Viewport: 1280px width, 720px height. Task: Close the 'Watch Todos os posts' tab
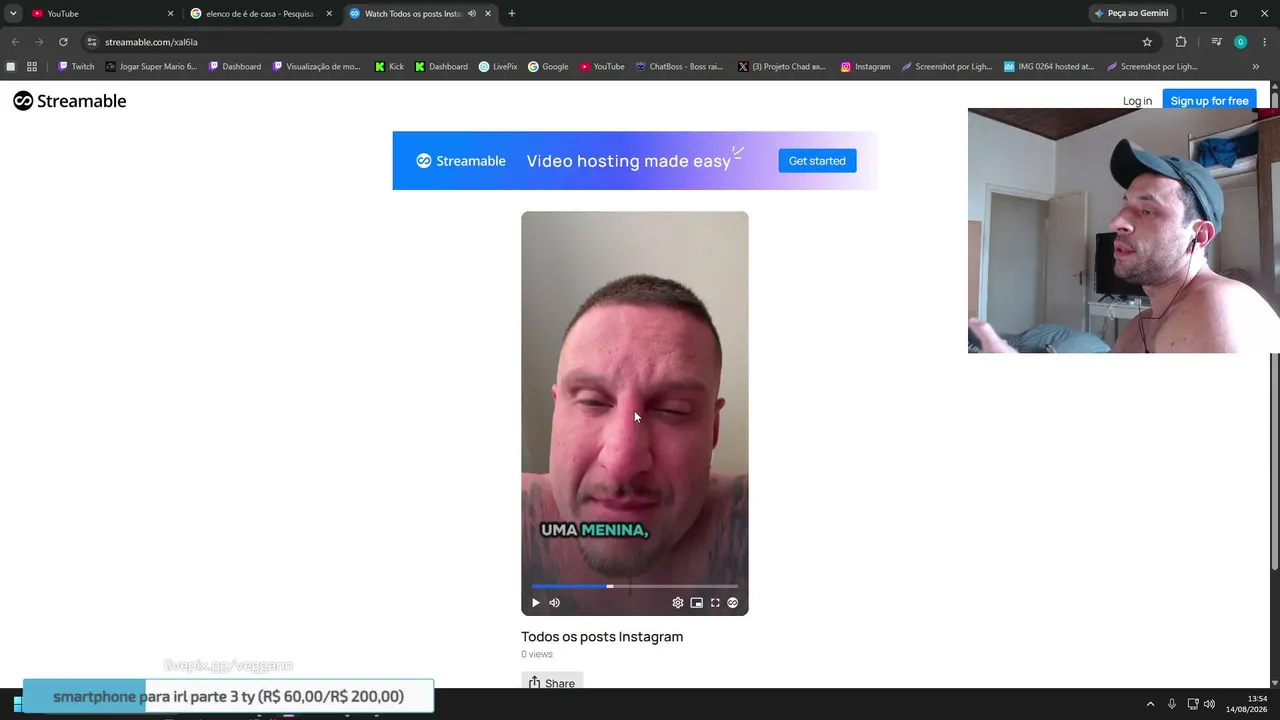coord(488,14)
